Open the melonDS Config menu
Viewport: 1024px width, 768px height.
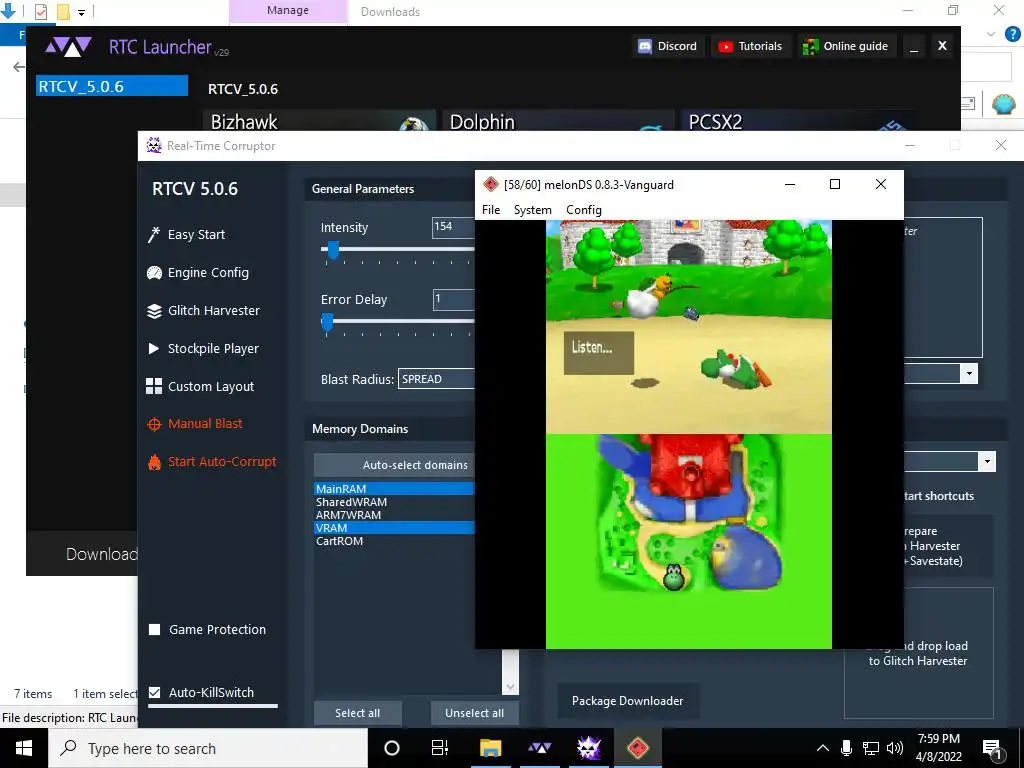(x=584, y=210)
